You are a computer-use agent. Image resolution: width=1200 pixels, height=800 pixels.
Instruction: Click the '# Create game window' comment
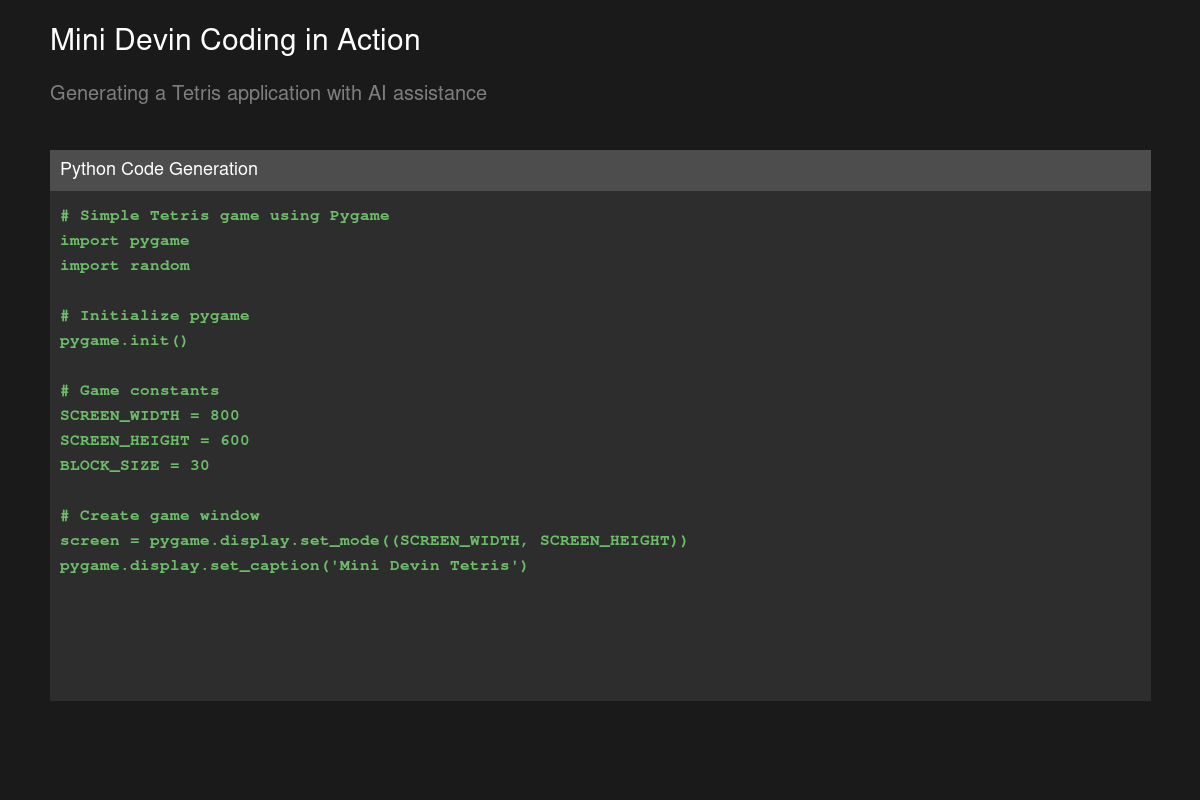pos(160,516)
